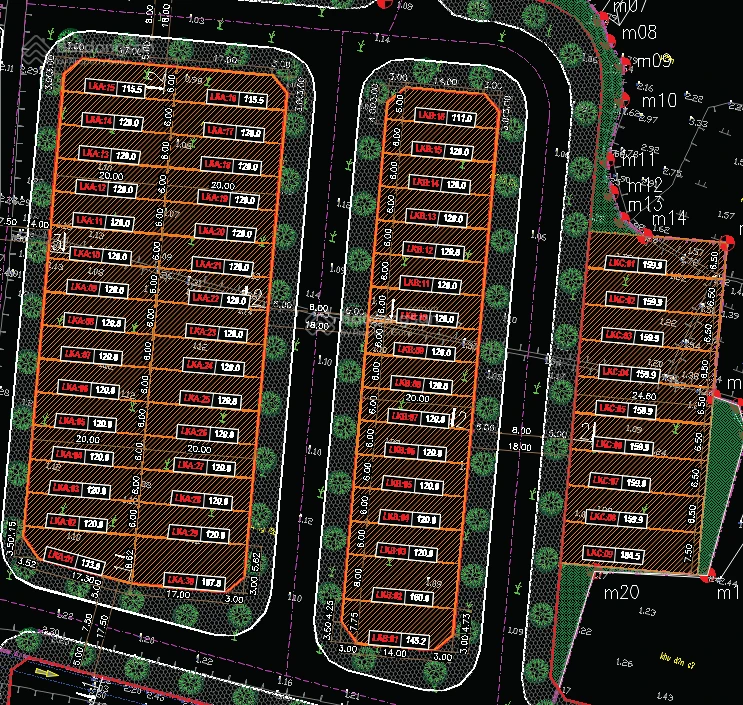Screen dimensions: 743x705
Task: Click area value 187.8 beside LKA:30
Action: pos(211,583)
